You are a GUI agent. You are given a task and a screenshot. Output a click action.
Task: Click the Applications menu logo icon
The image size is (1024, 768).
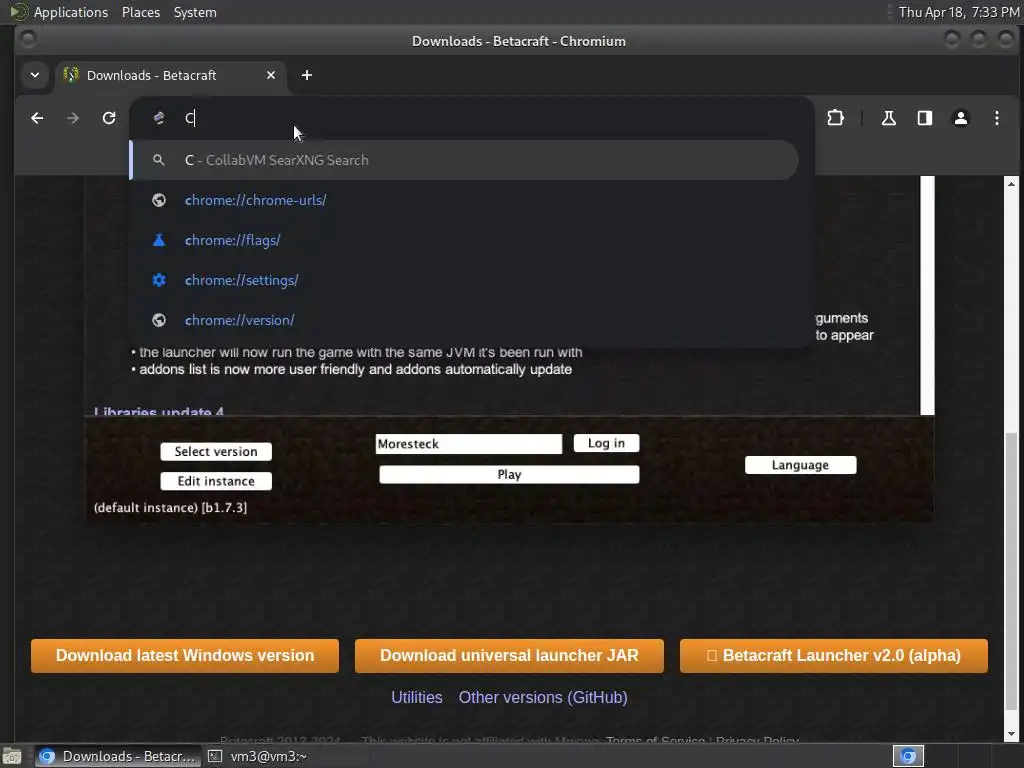point(19,12)
